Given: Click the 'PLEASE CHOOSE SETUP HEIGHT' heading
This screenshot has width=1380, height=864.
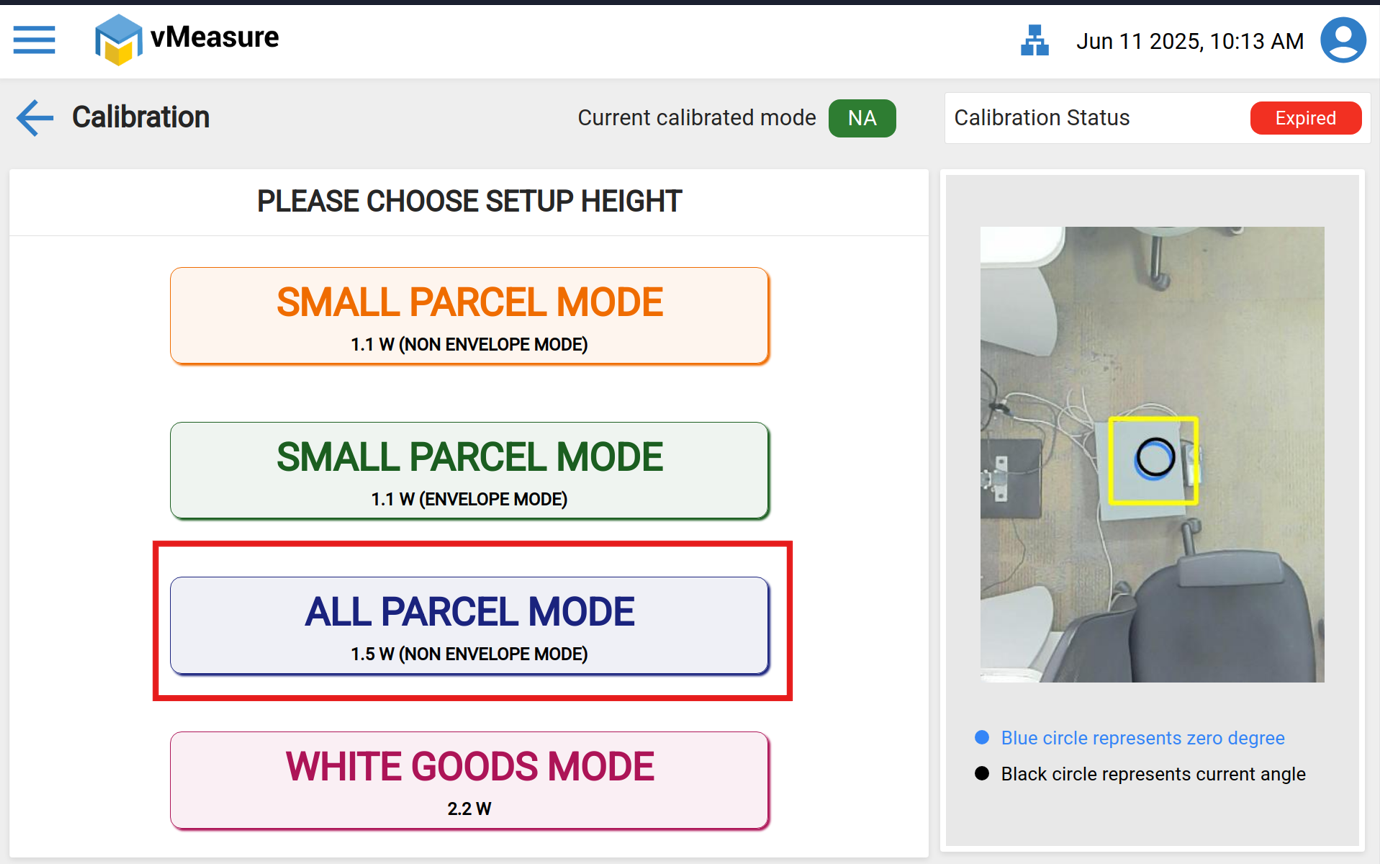Looking at the screenshot, I should (469, 201).
